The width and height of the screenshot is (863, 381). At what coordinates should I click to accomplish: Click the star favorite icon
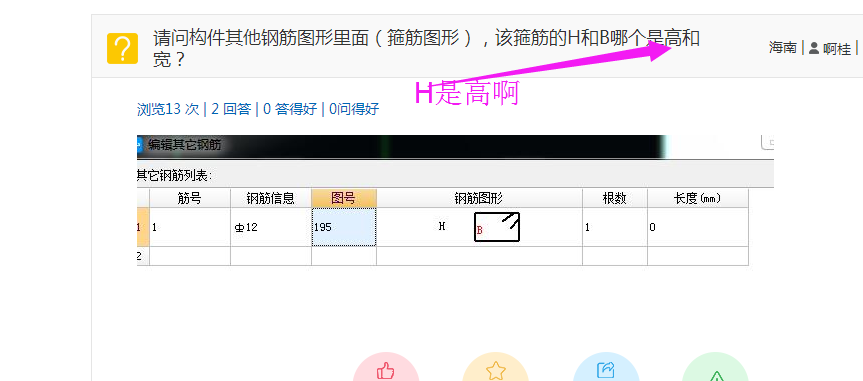pyautogui.click(x=495, y=370)
